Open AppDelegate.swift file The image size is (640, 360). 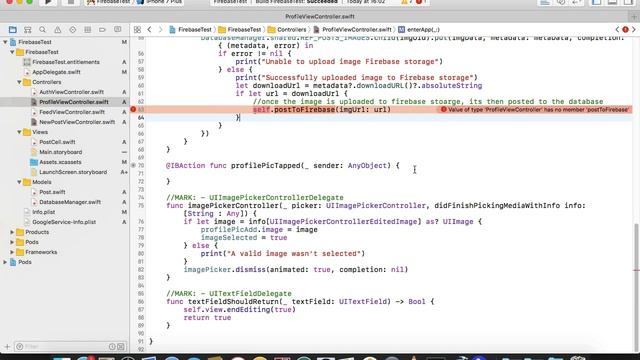(56, 72)
